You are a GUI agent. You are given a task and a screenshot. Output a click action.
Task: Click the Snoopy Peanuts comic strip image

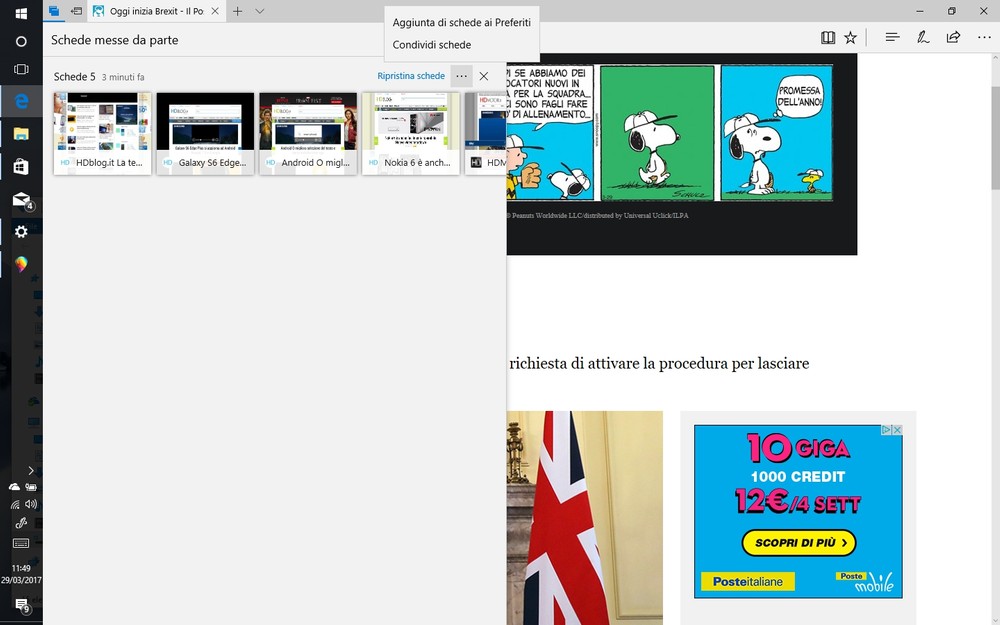(670, 133)
